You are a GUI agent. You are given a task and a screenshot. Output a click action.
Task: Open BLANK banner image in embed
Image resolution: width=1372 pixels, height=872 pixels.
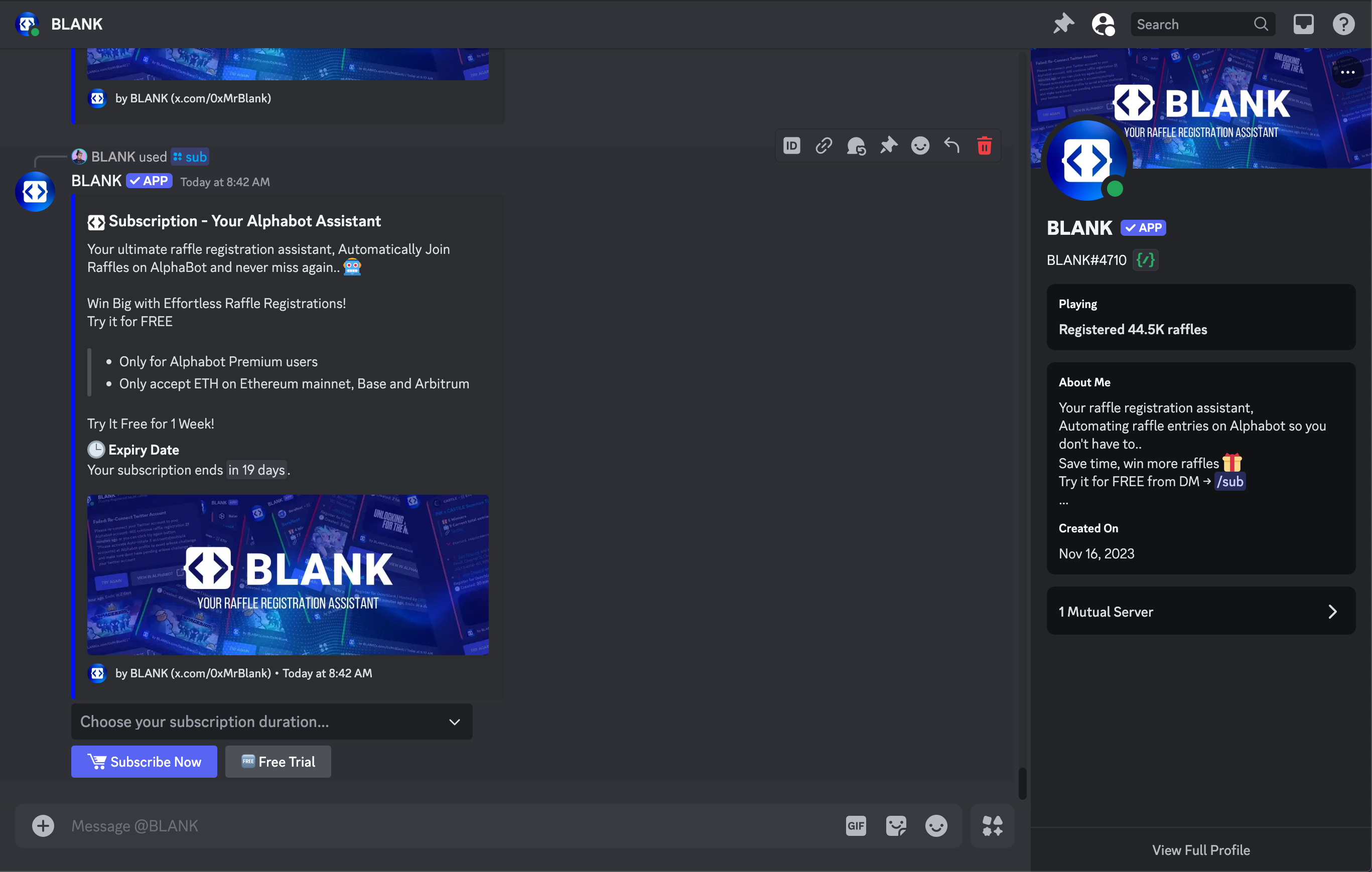pos(288,574)
